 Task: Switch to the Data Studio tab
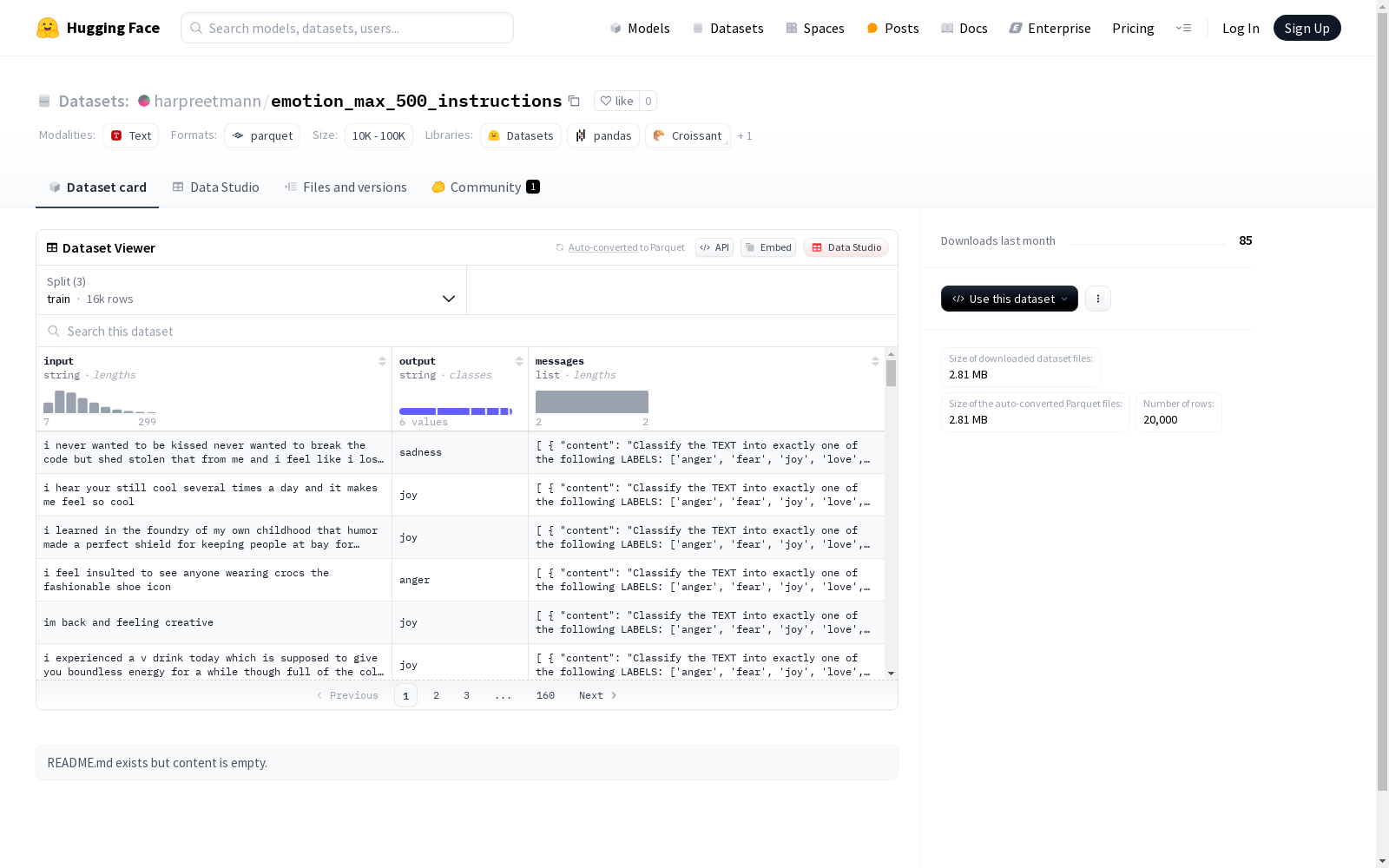pos(216,187)
